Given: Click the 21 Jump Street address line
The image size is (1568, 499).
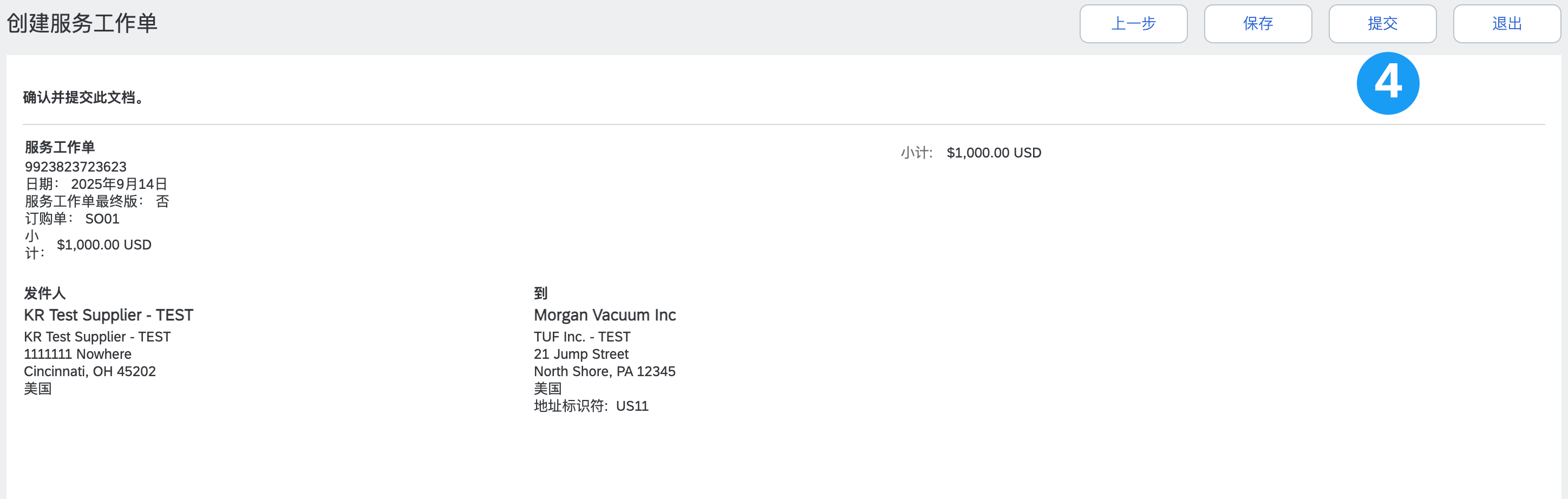Looking at the screenshot, I should [581, 354].
